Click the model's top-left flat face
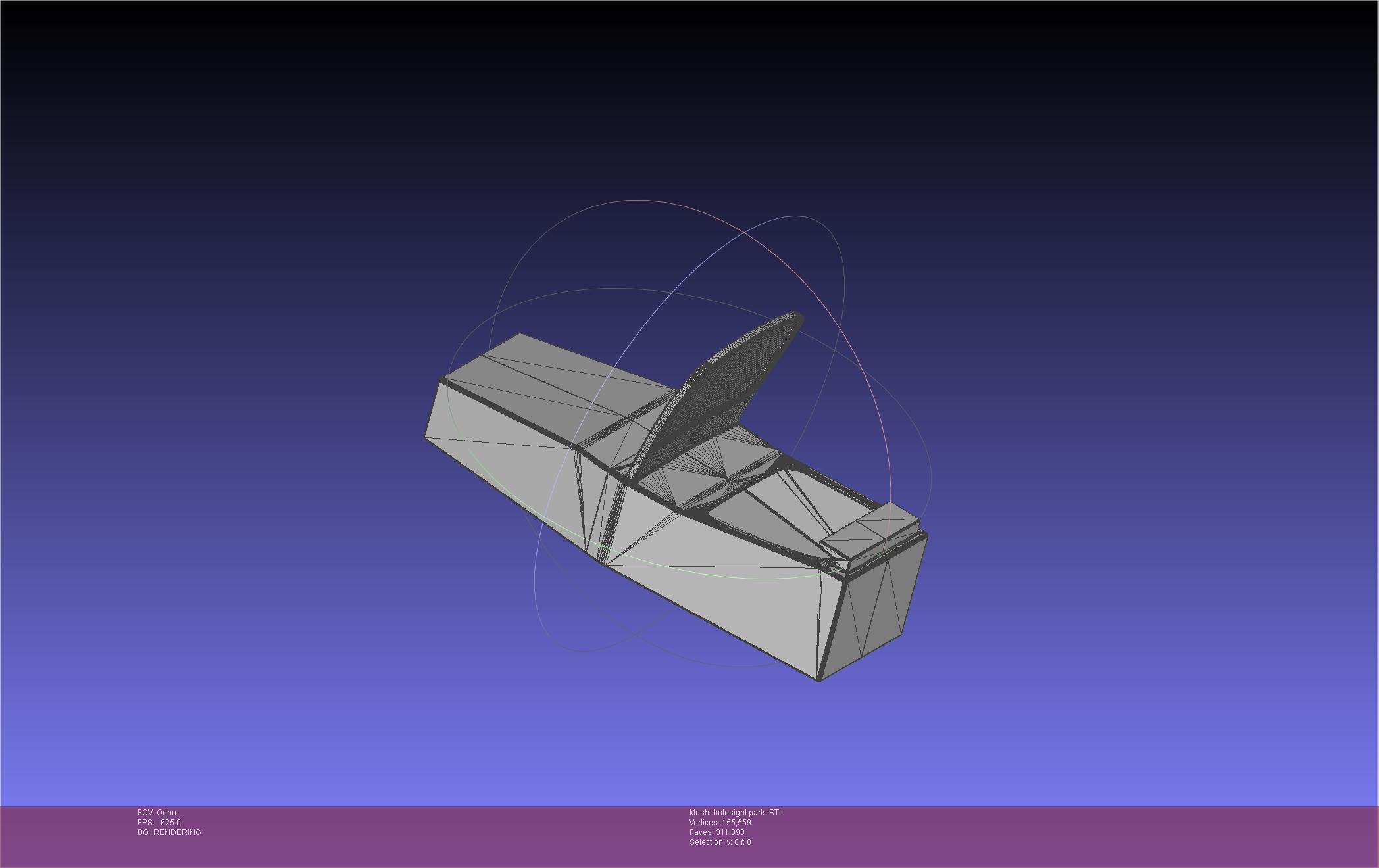Image resolution: width=1379 pixels, height=868 pixels. [x=559, y=381]
